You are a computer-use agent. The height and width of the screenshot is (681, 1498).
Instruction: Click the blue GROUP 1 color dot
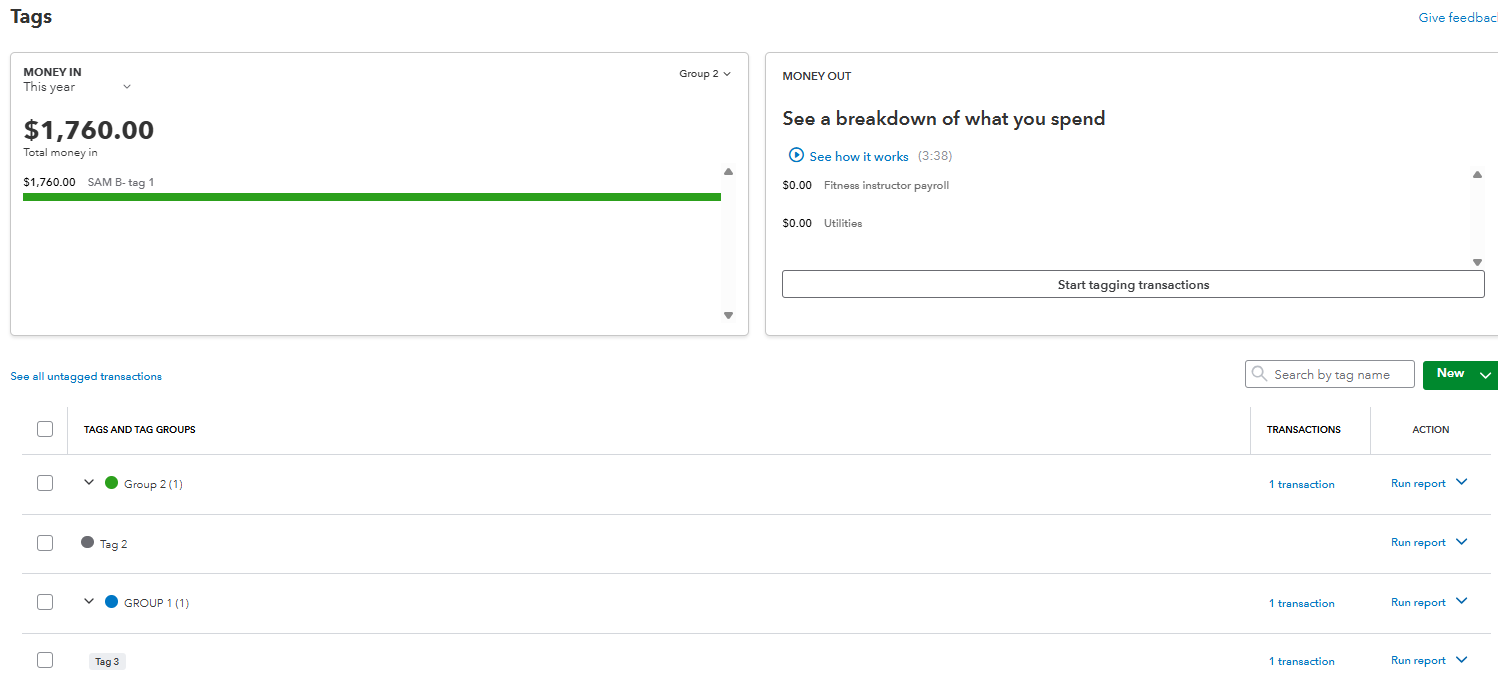coord(111,602)
